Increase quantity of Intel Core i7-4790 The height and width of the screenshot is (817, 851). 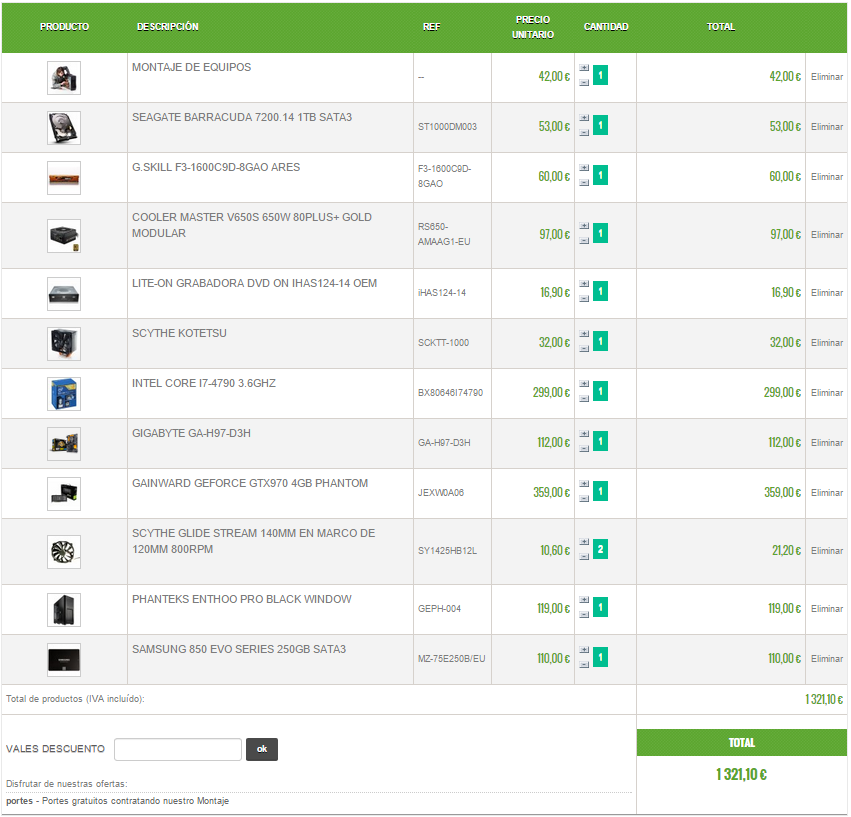tap(584, 384)
